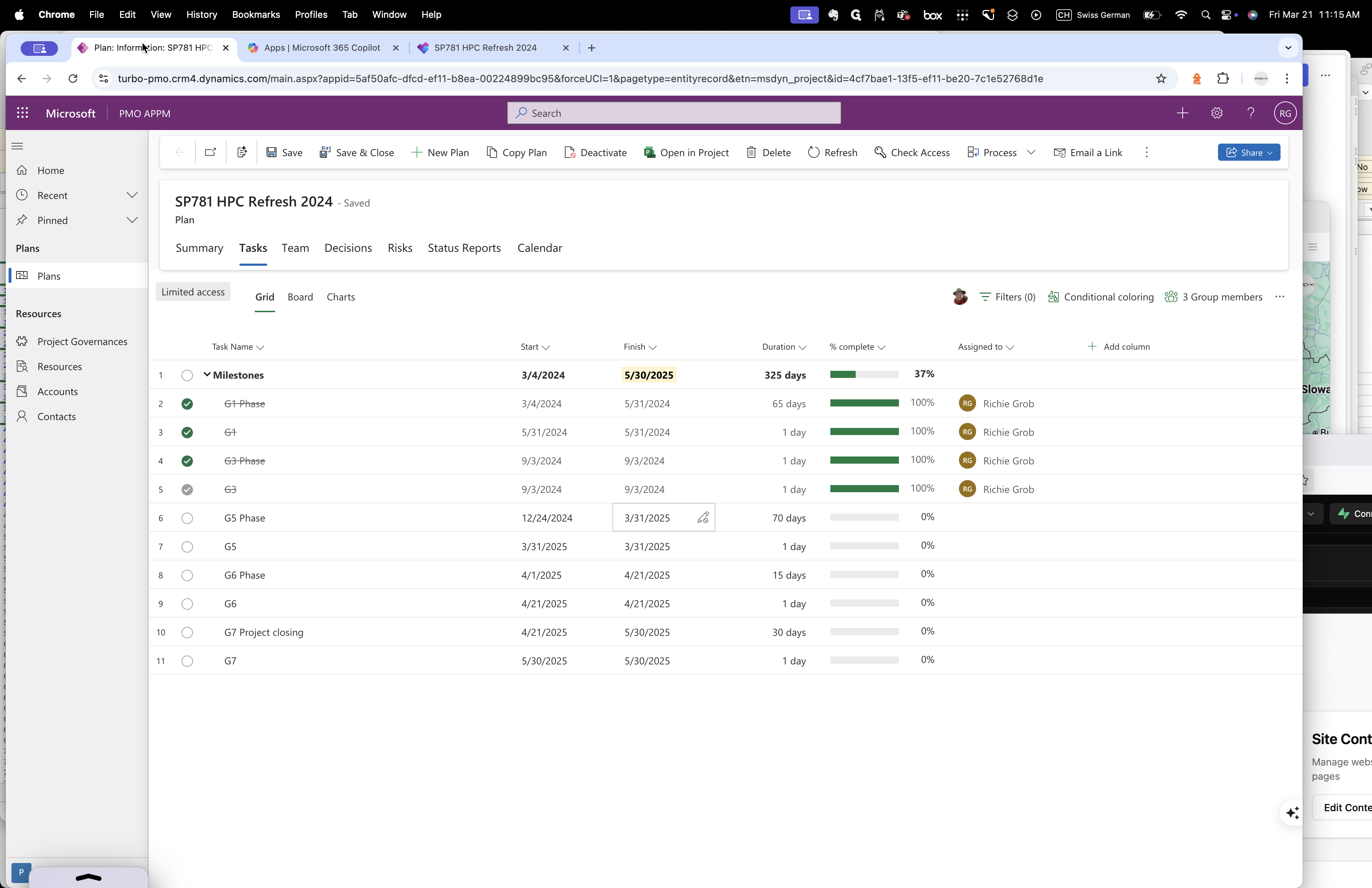Switch to the Team tab

point(295,248)
